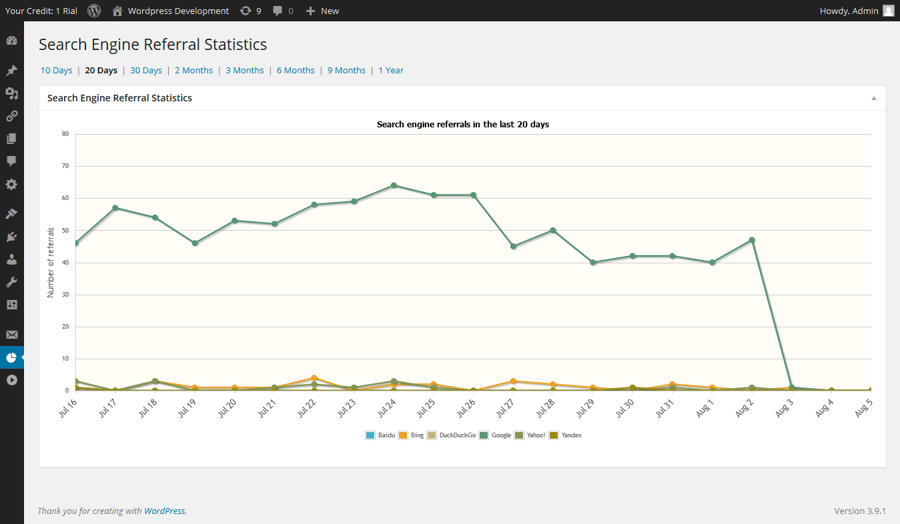Open Appearance via the paintbrush sidebar icon

pyautogui.click(x=11, y=214)
